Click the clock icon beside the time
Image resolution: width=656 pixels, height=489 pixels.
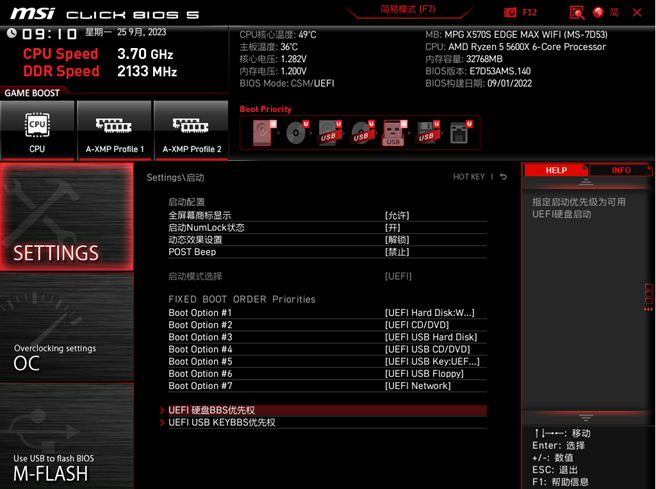[12, 33]
